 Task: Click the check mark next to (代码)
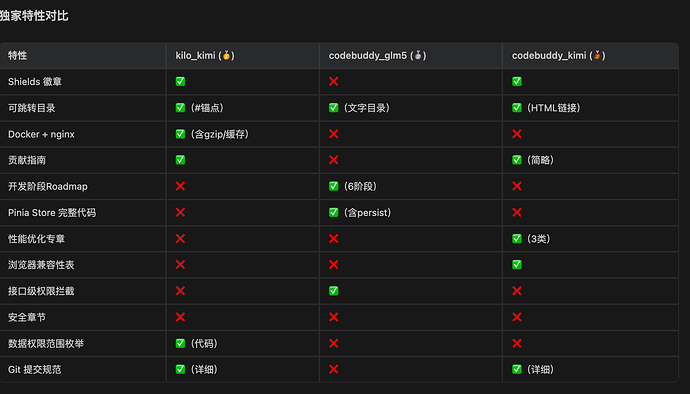(180, 343)
